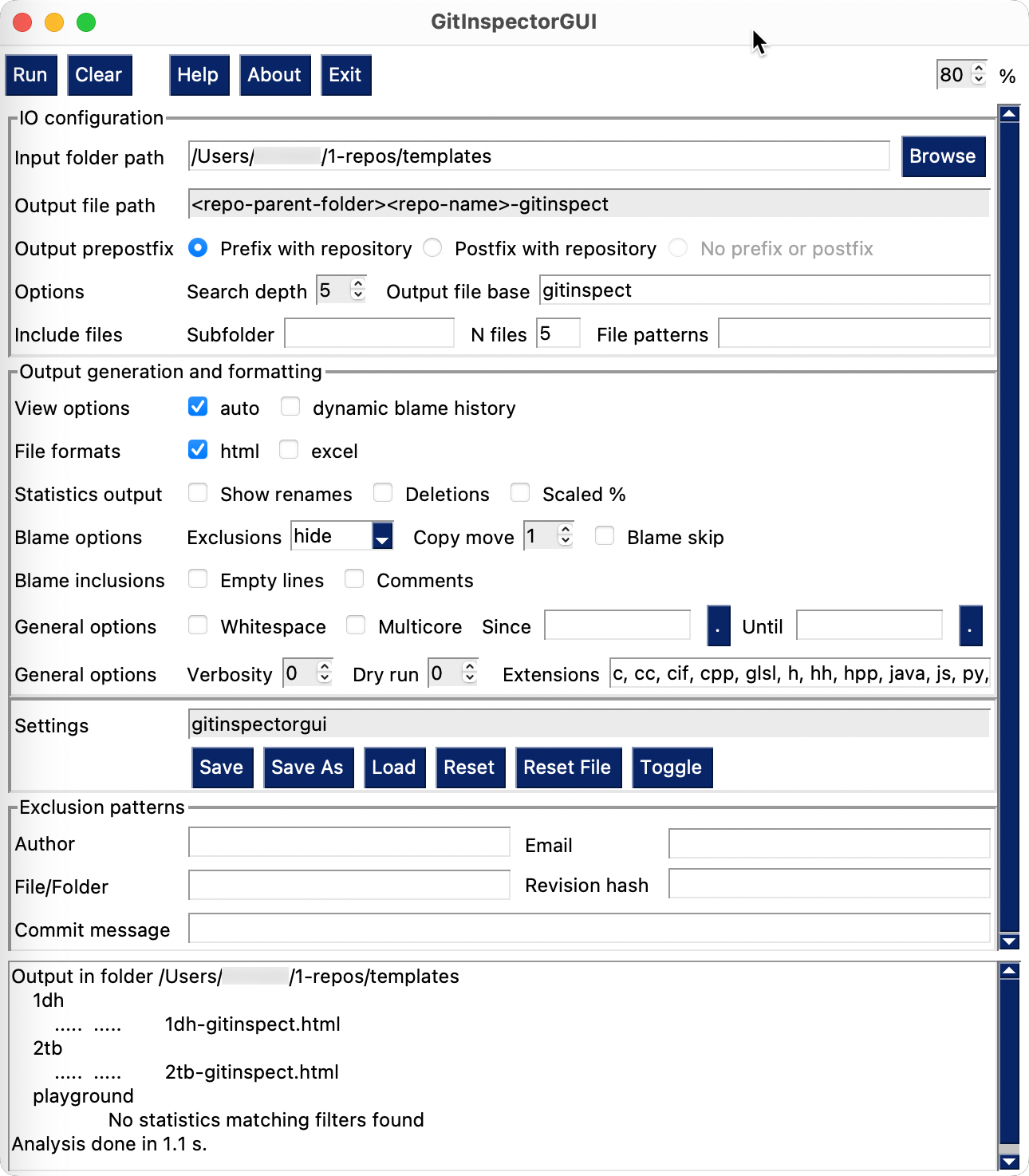Adjust the Copy move spinner arrows
This screenshot has width=1029, height=1176.
tap(566, 535)
